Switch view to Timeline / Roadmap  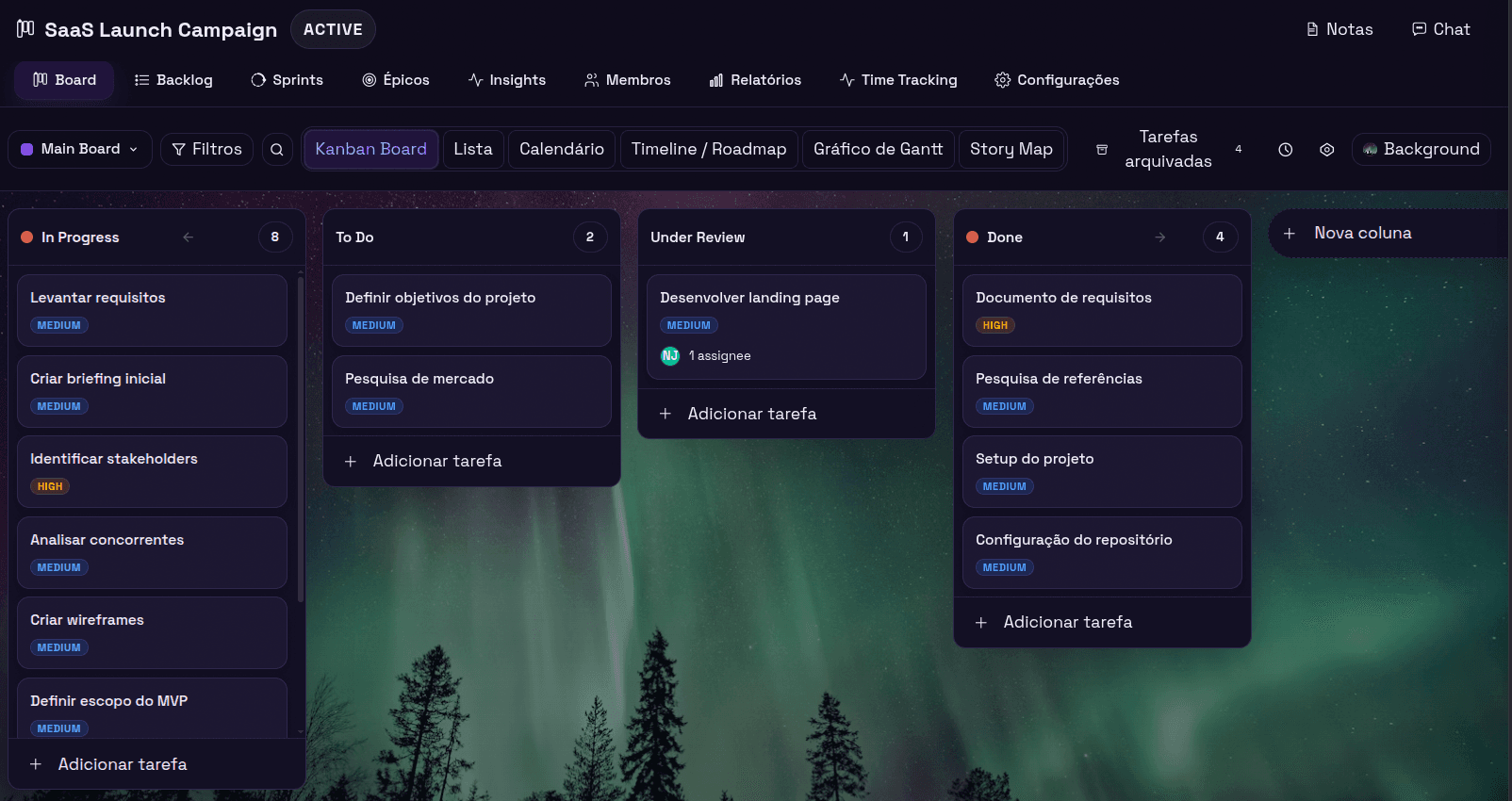[709, 149]
